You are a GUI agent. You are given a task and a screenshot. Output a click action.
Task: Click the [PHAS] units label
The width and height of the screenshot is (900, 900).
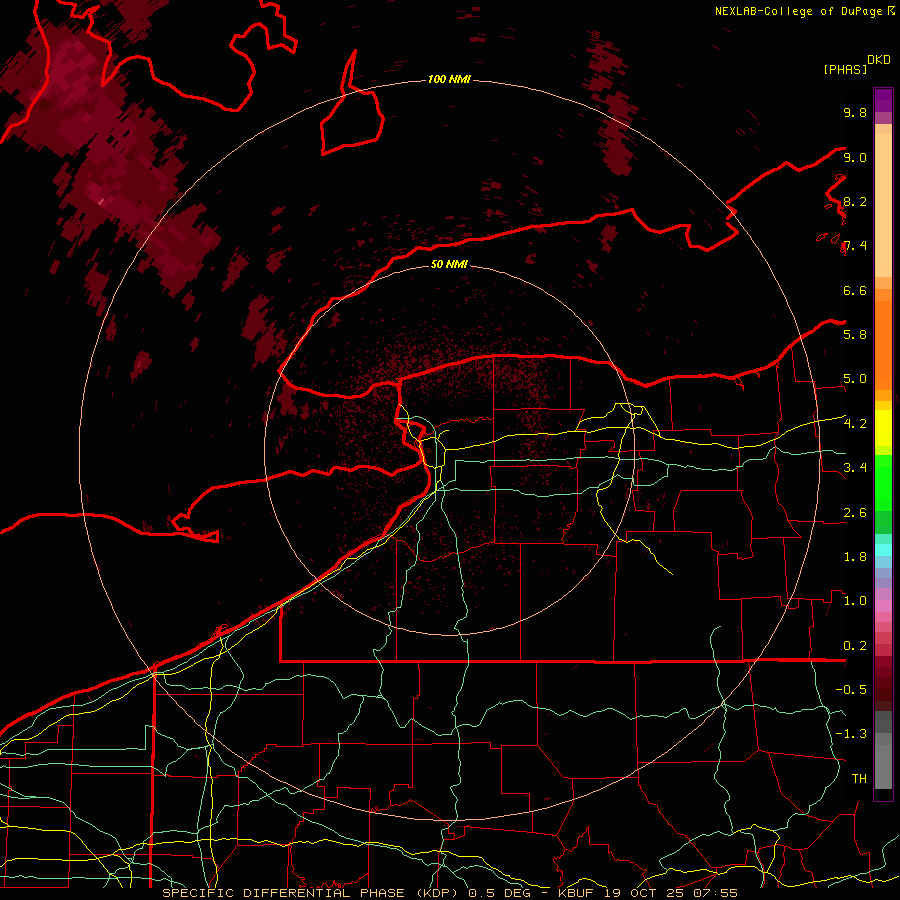point(845,69)
